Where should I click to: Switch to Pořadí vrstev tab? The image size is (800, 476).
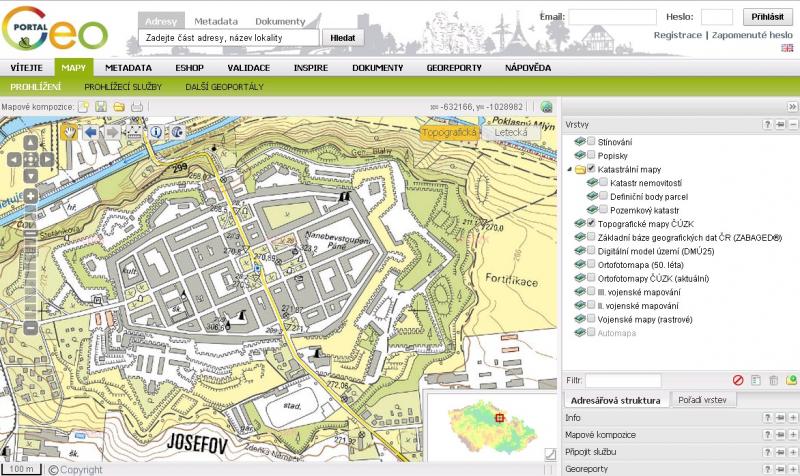pos(706,400)
